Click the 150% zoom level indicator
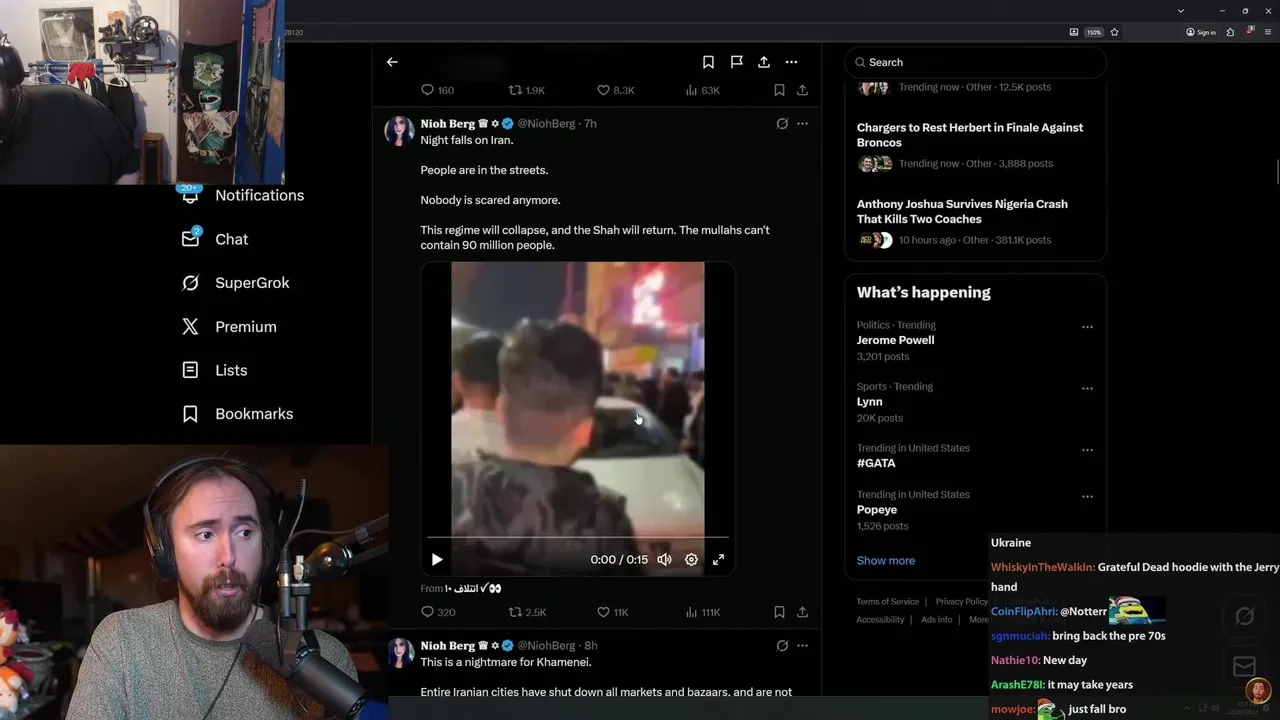The image size is (1280, 720). click(1094, 32)
